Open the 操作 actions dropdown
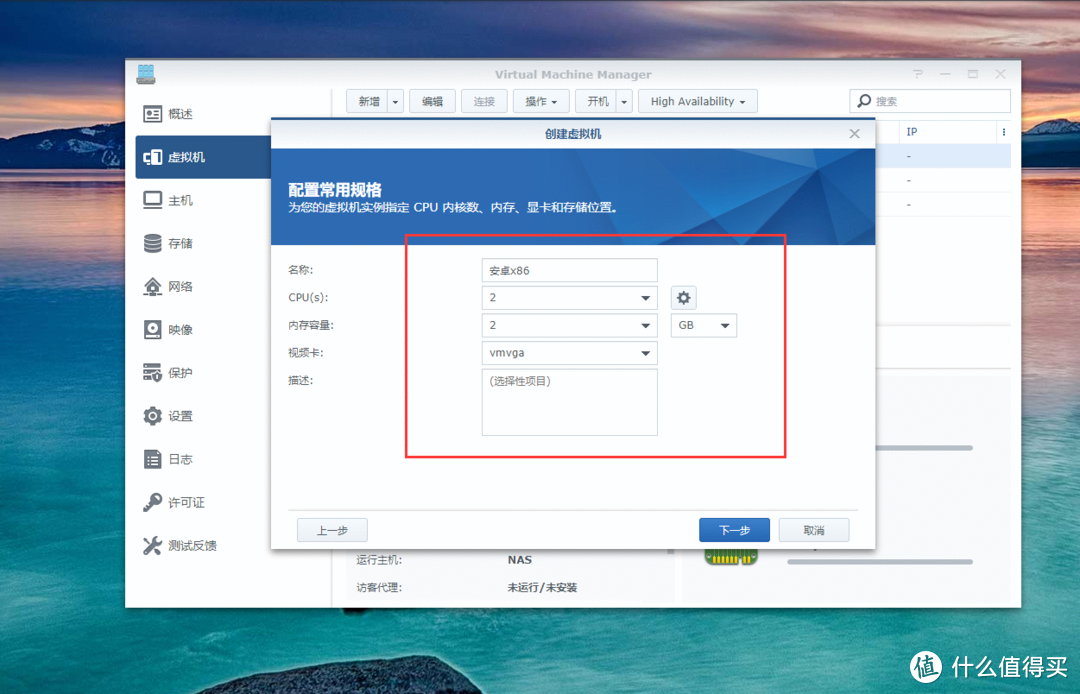Screen dimensions: 1080x694 (541, 101)
